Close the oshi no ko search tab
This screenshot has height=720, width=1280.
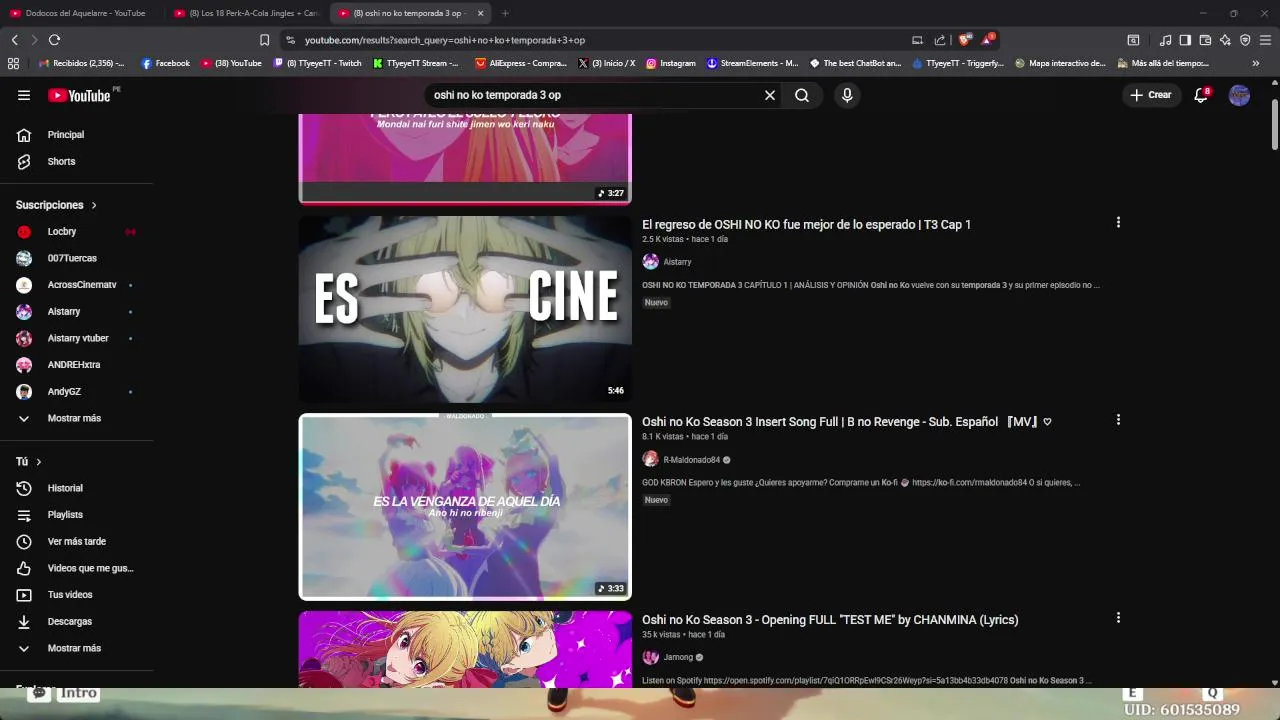480,13
